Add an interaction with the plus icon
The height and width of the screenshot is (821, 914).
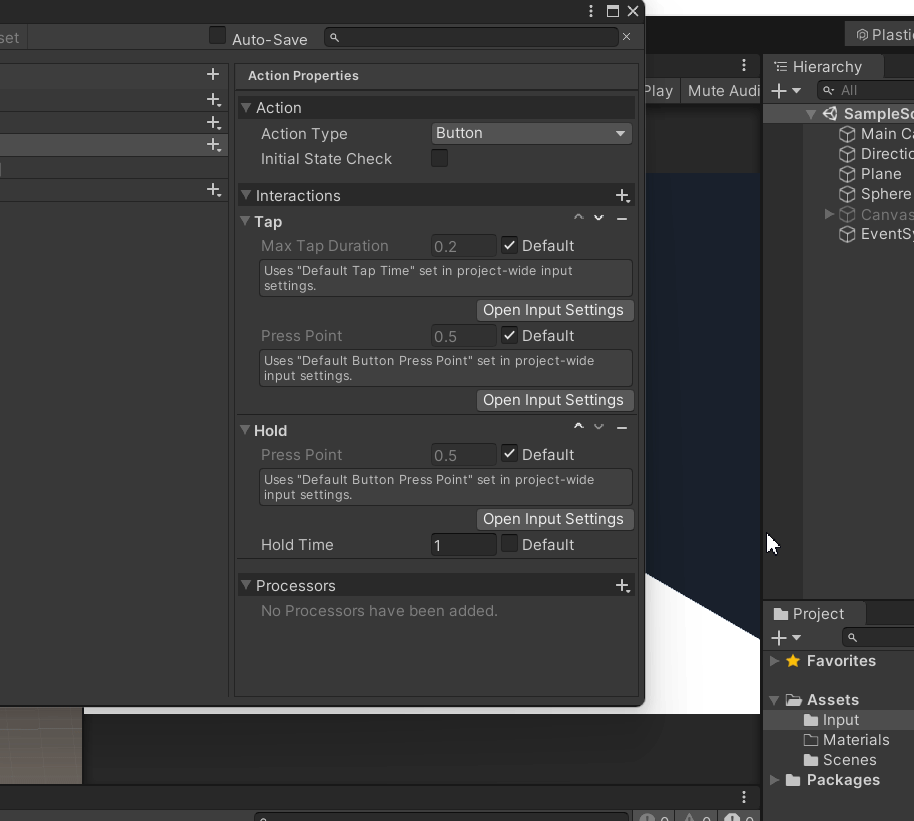623,196
